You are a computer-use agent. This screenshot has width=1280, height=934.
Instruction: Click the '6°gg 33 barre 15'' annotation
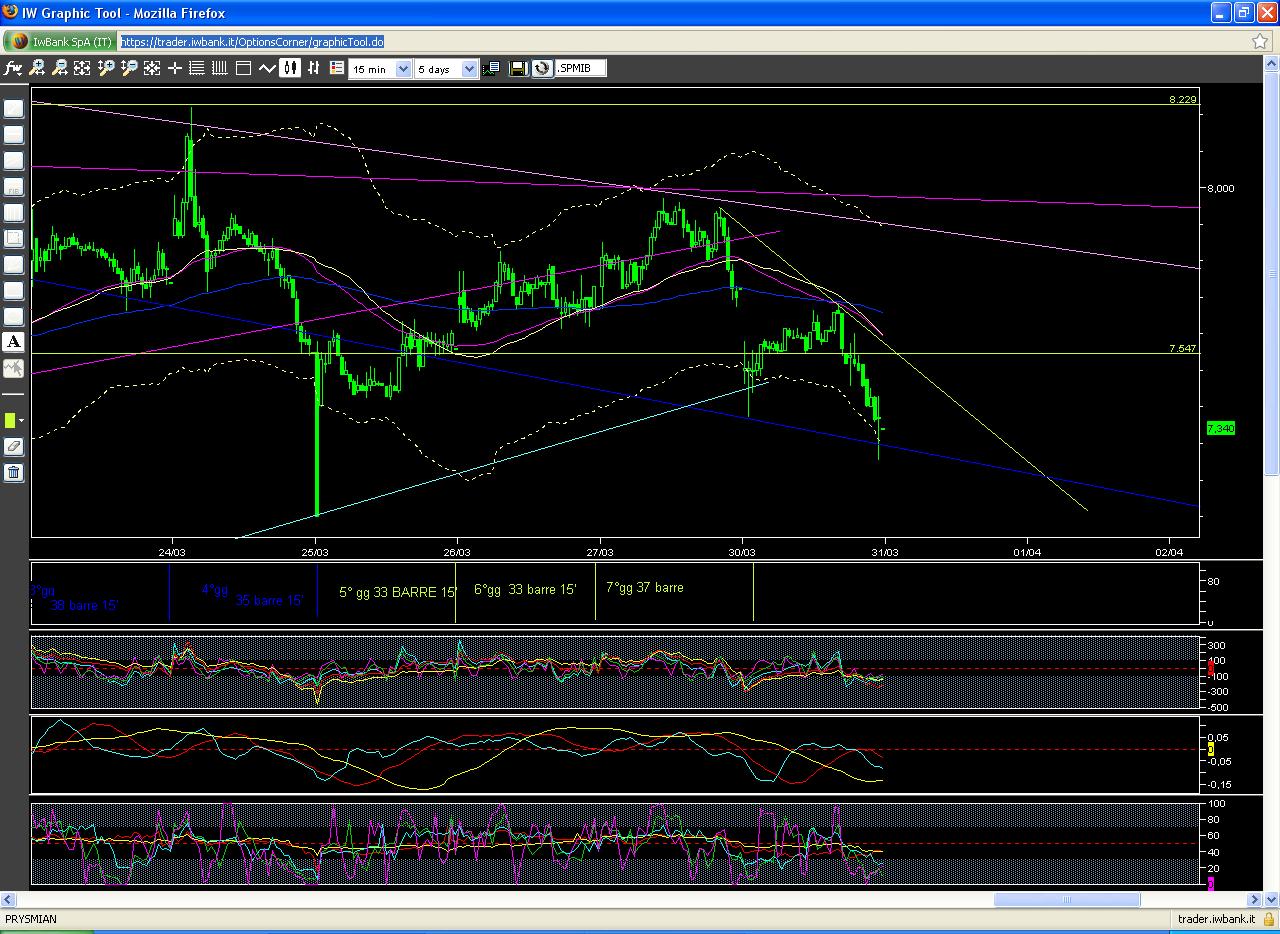[525, 589]
